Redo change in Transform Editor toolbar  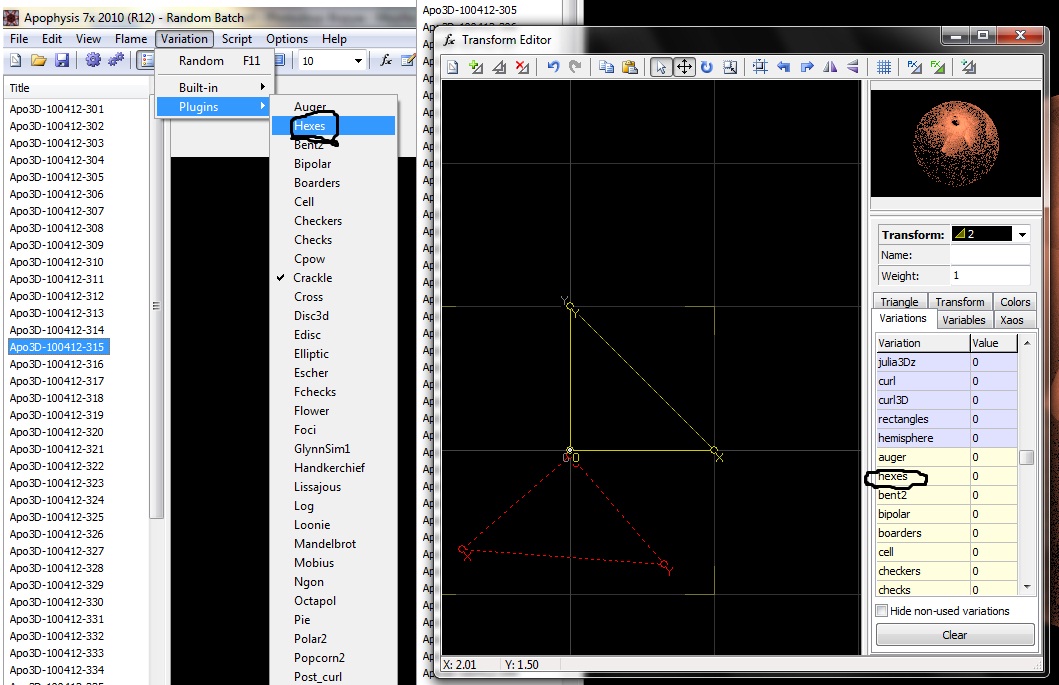pyautogui.click(x=575, y=67)
